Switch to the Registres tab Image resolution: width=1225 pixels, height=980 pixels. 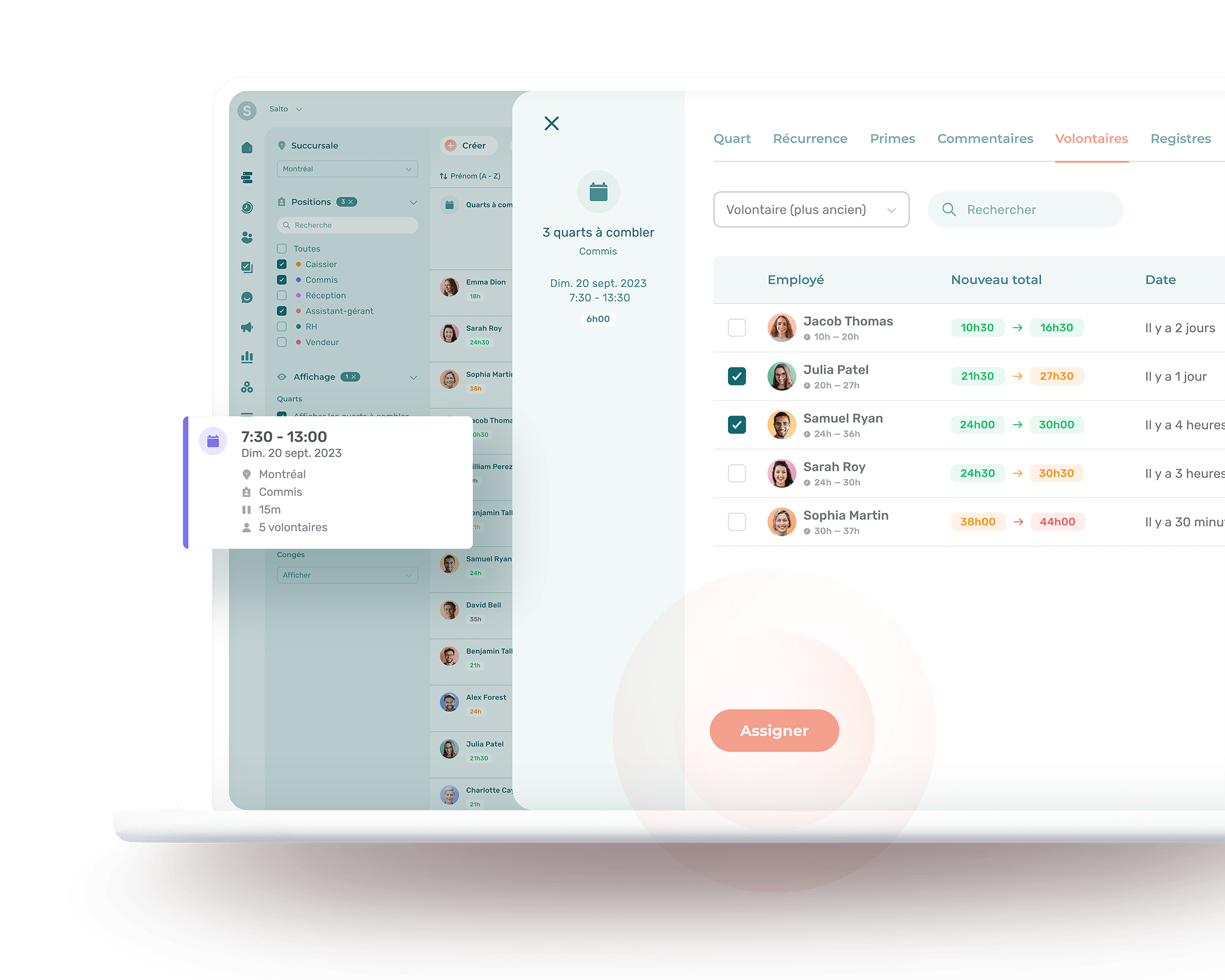(x=1181, y=139)
